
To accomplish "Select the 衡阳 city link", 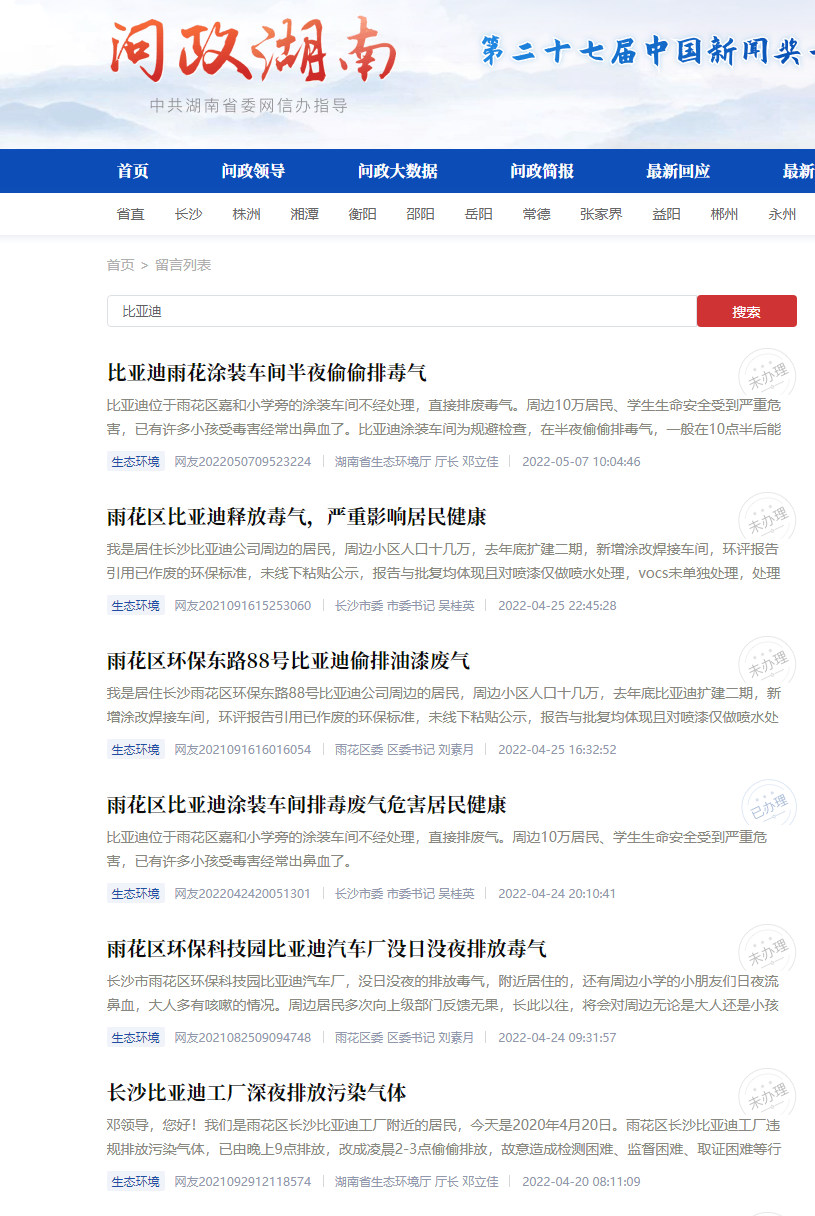I will pyautogui.click(x=362, y=214).
